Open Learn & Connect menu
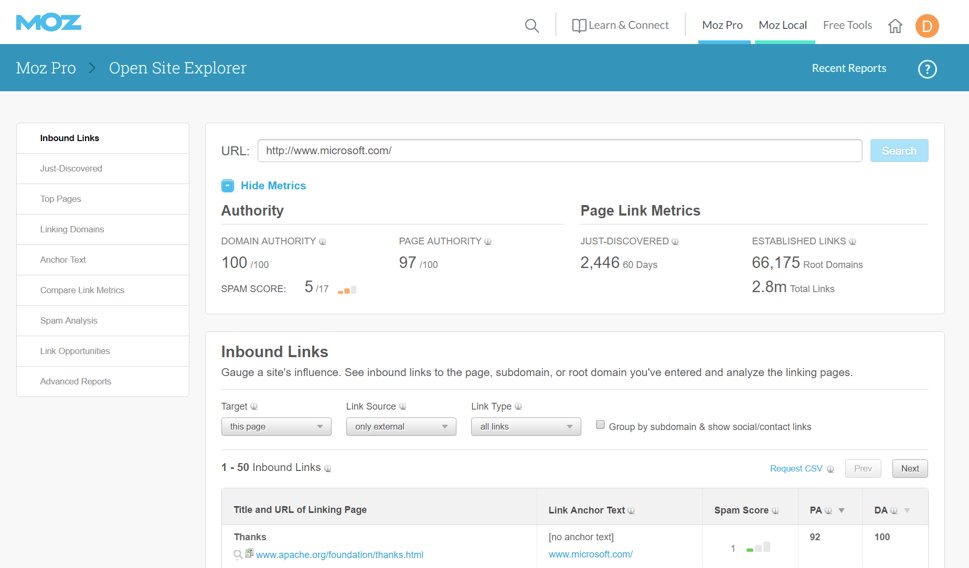Image resolution: width=969 pixels, height=568 pixels. click(x=628, y=25)
